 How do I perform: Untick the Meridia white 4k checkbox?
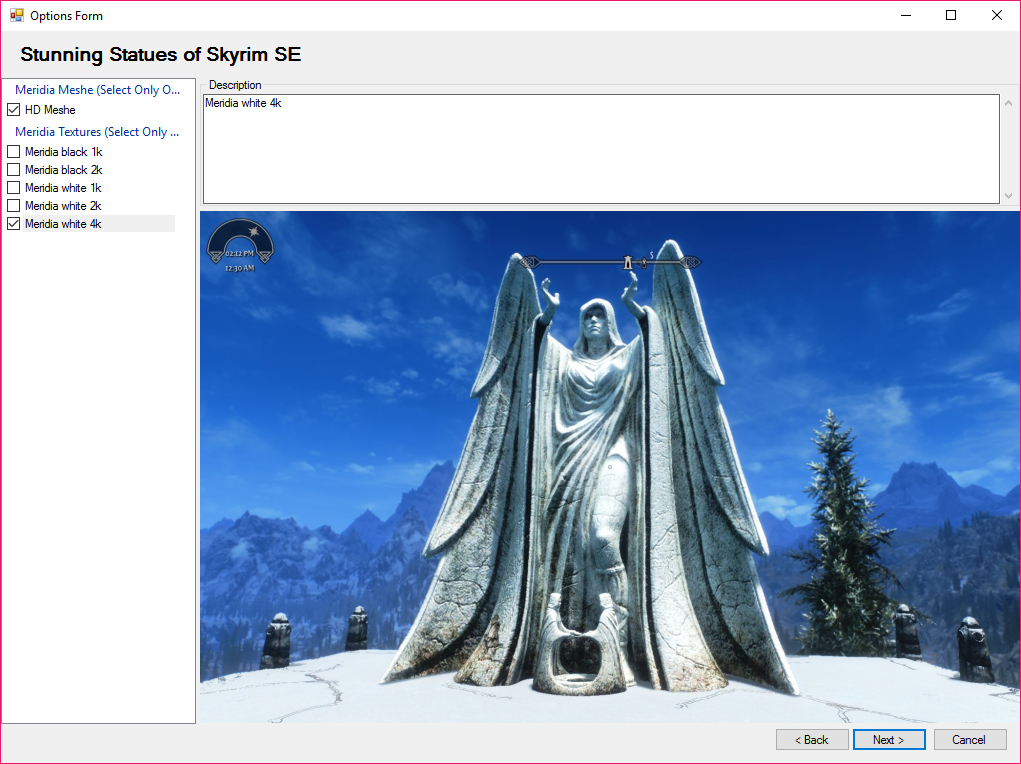click(14, 224)
